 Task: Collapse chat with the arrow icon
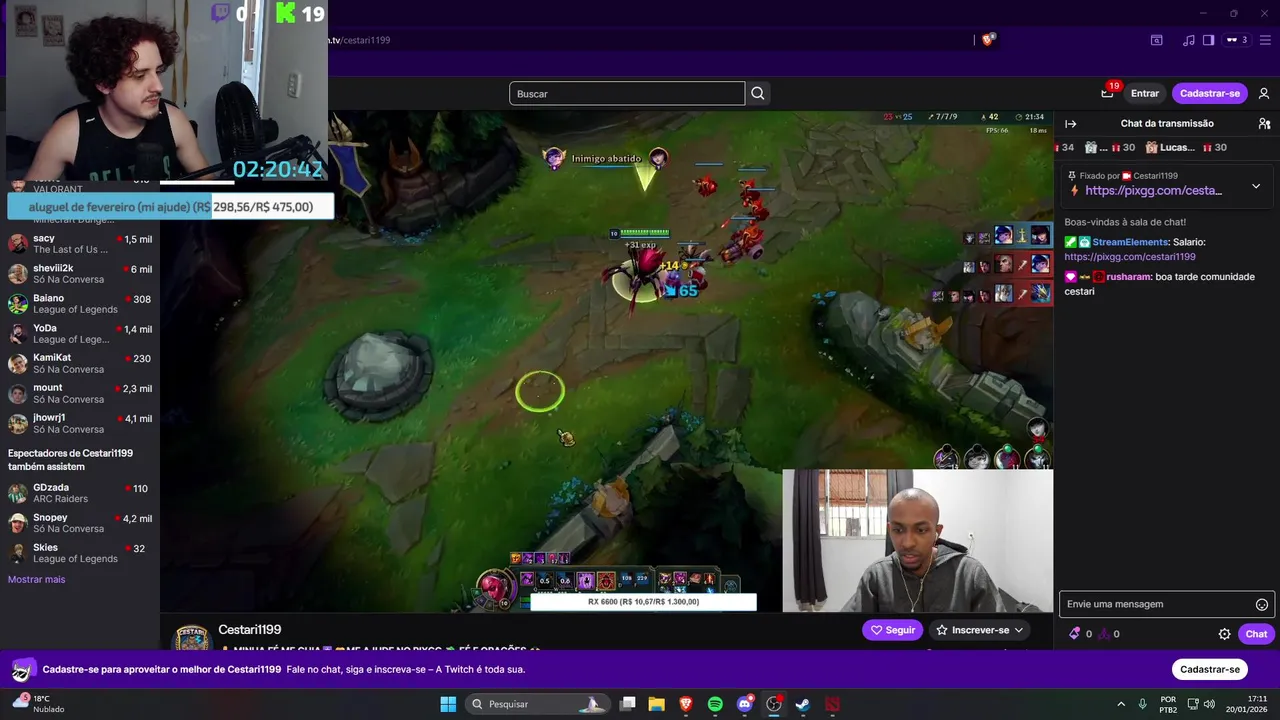(1070, 123)
